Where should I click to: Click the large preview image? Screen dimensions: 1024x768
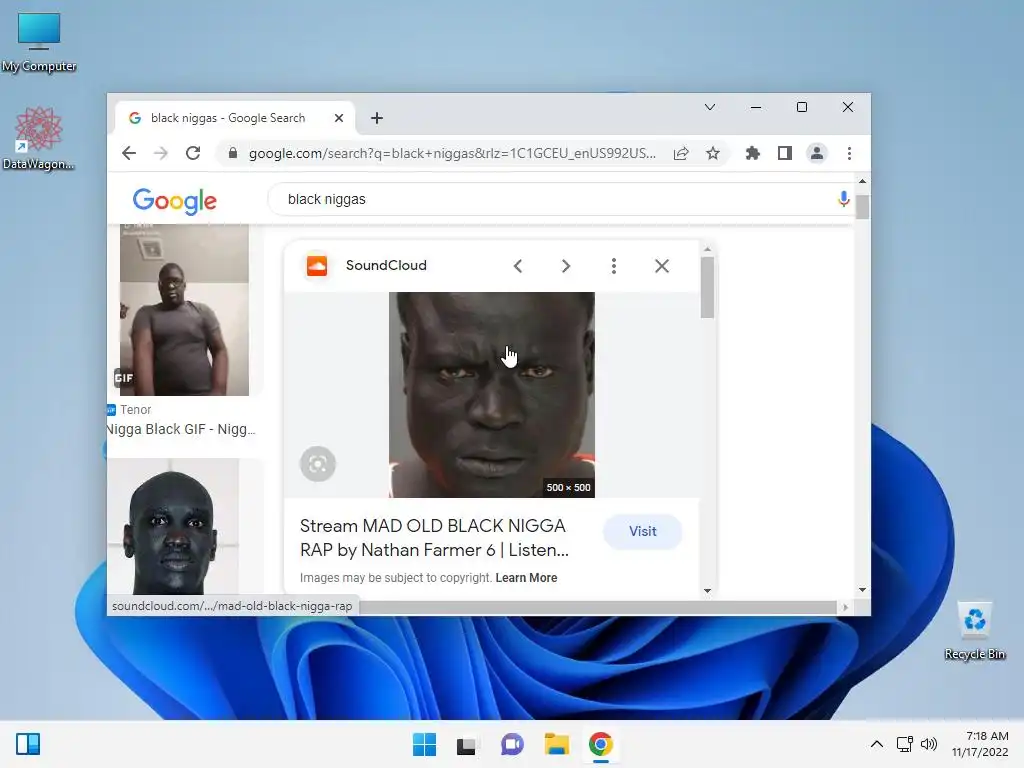pyautogui.click(x=492, y=394)
